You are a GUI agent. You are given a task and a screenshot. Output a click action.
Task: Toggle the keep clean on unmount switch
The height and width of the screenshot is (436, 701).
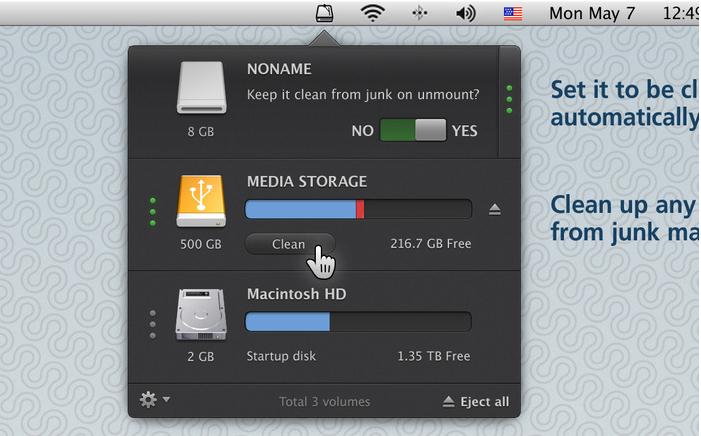click(413, 130)
